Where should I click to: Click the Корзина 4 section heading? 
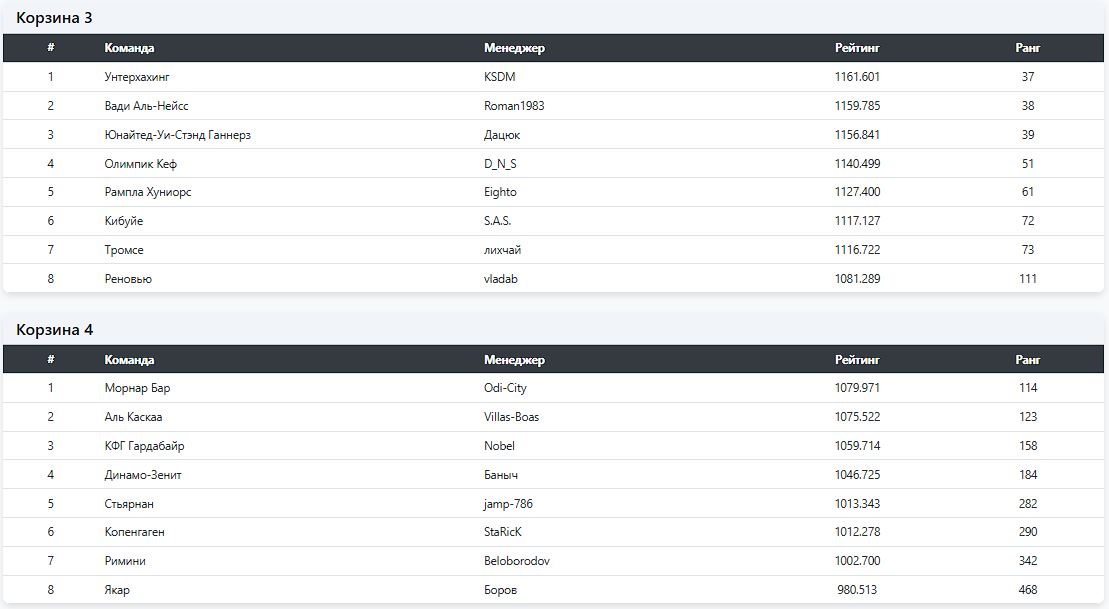click(55, 330)
